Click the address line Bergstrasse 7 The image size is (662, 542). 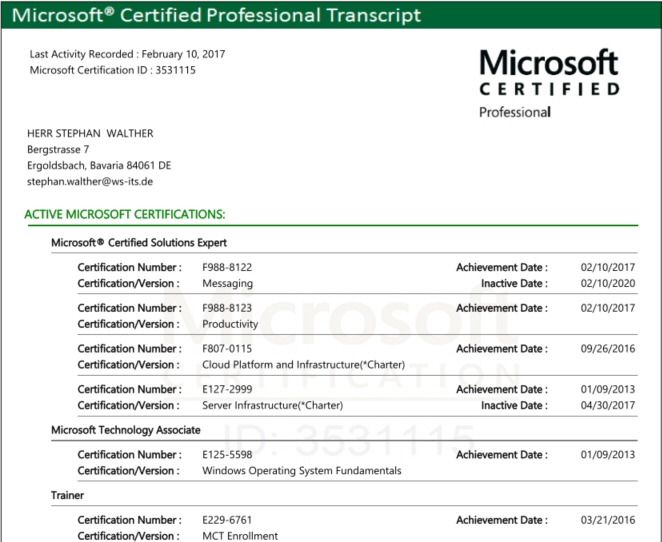pyautogui.click(x=58, y=149)
